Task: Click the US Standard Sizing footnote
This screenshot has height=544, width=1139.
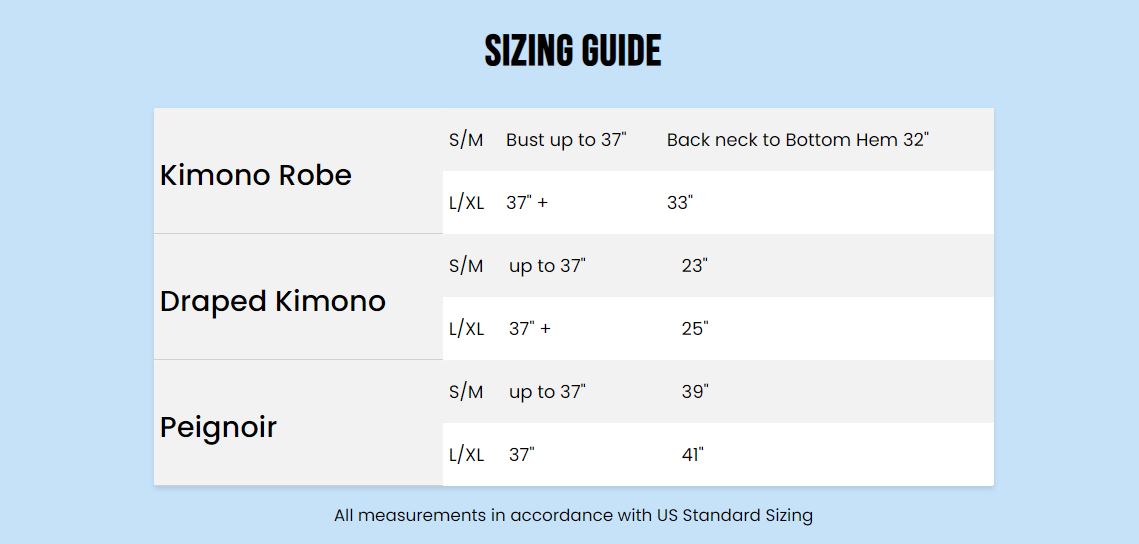Action: [573, 516]
